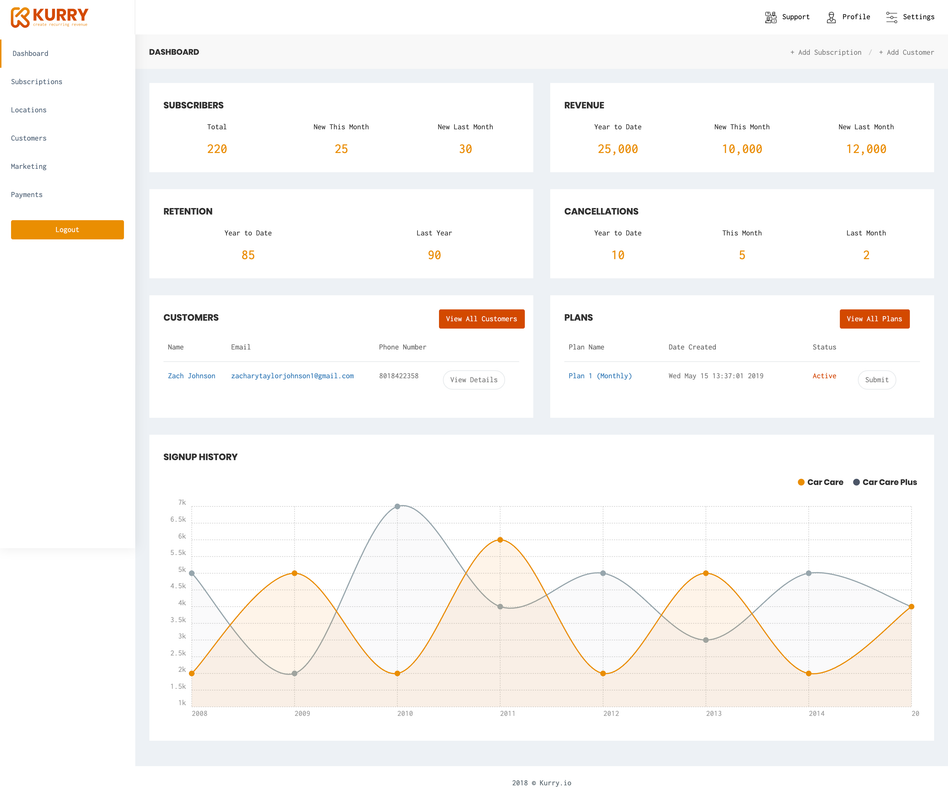The height and width of the screenshot is (800, 948).
Task: Click retention last year value 90
Action: point(434,255)
